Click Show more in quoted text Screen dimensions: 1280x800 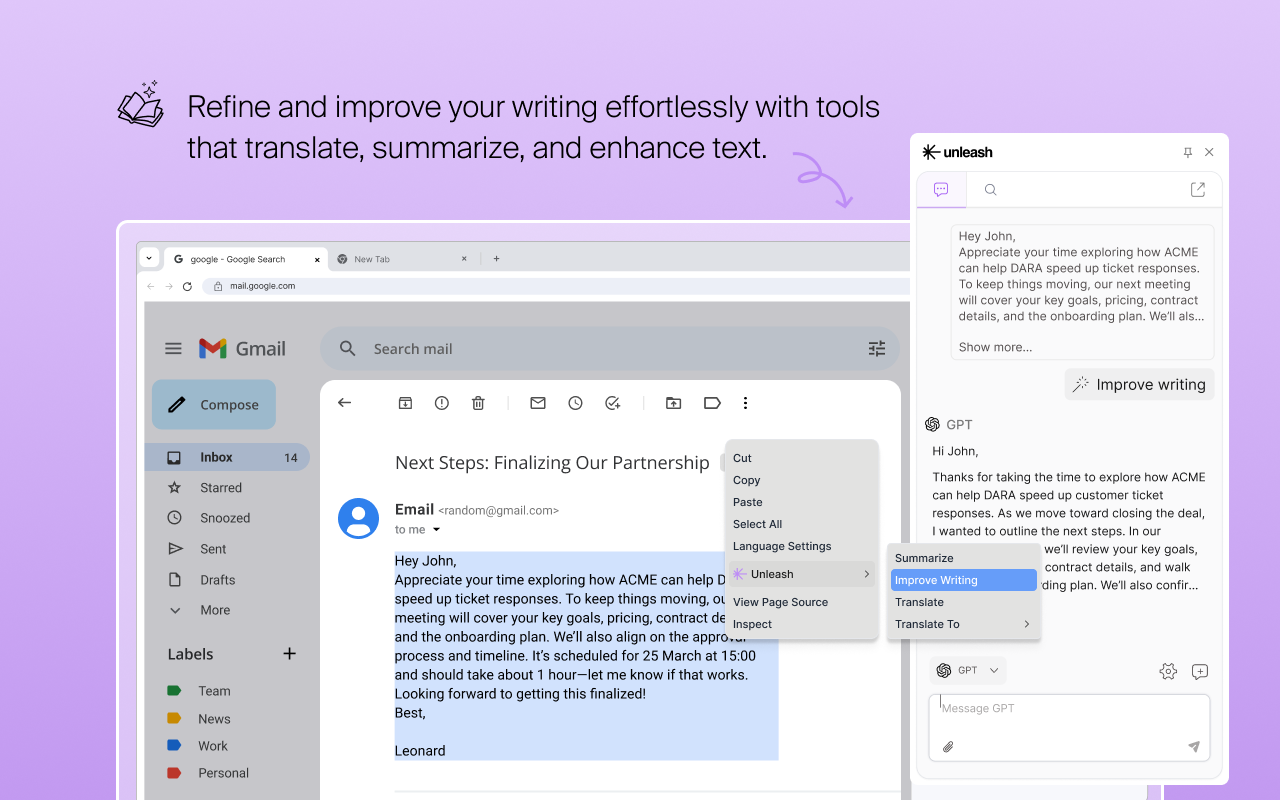click(995, 347)
